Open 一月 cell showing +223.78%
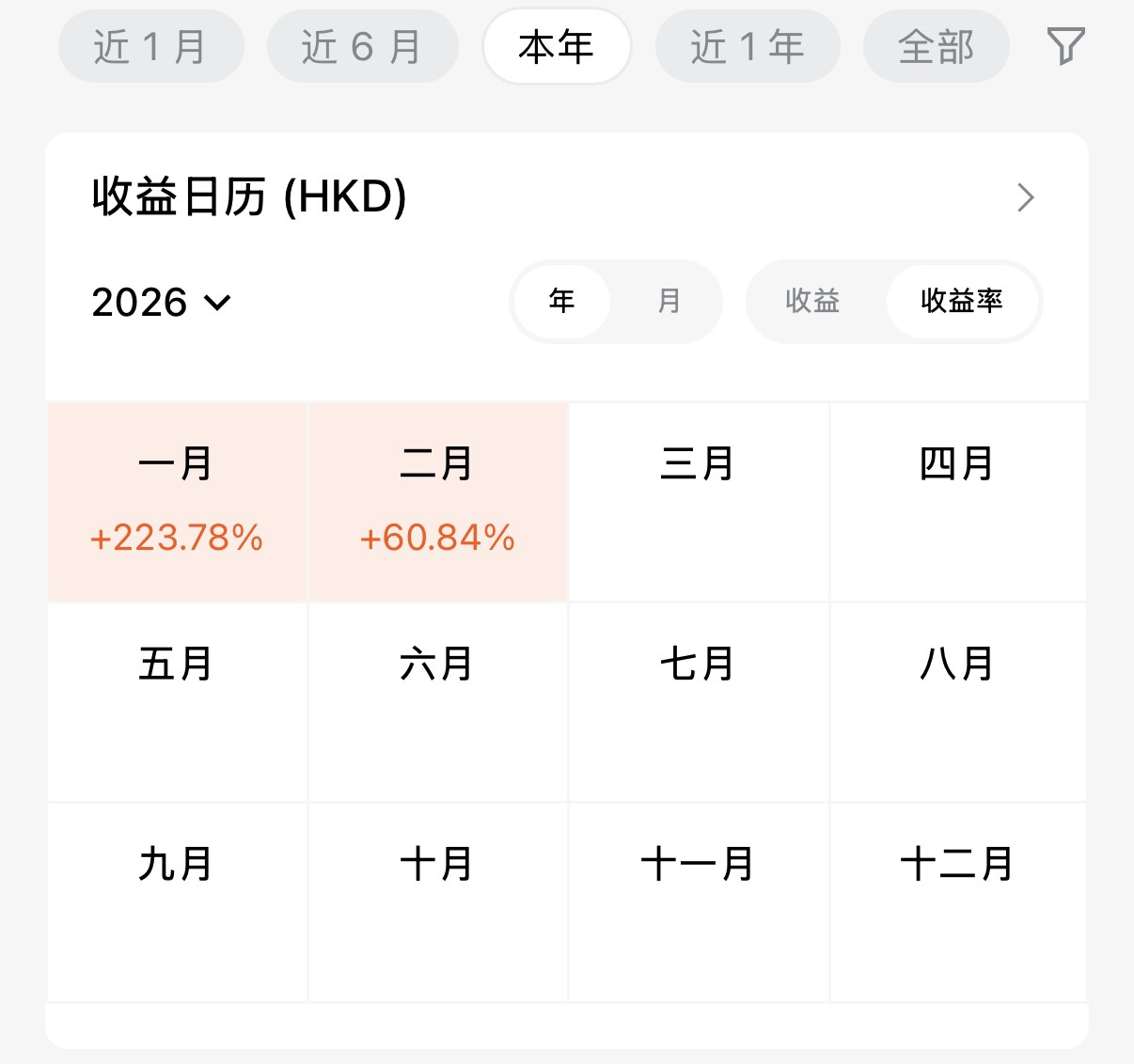Screen dimensions: 1134x1064 pyautogui.click(x=177, y=502)
